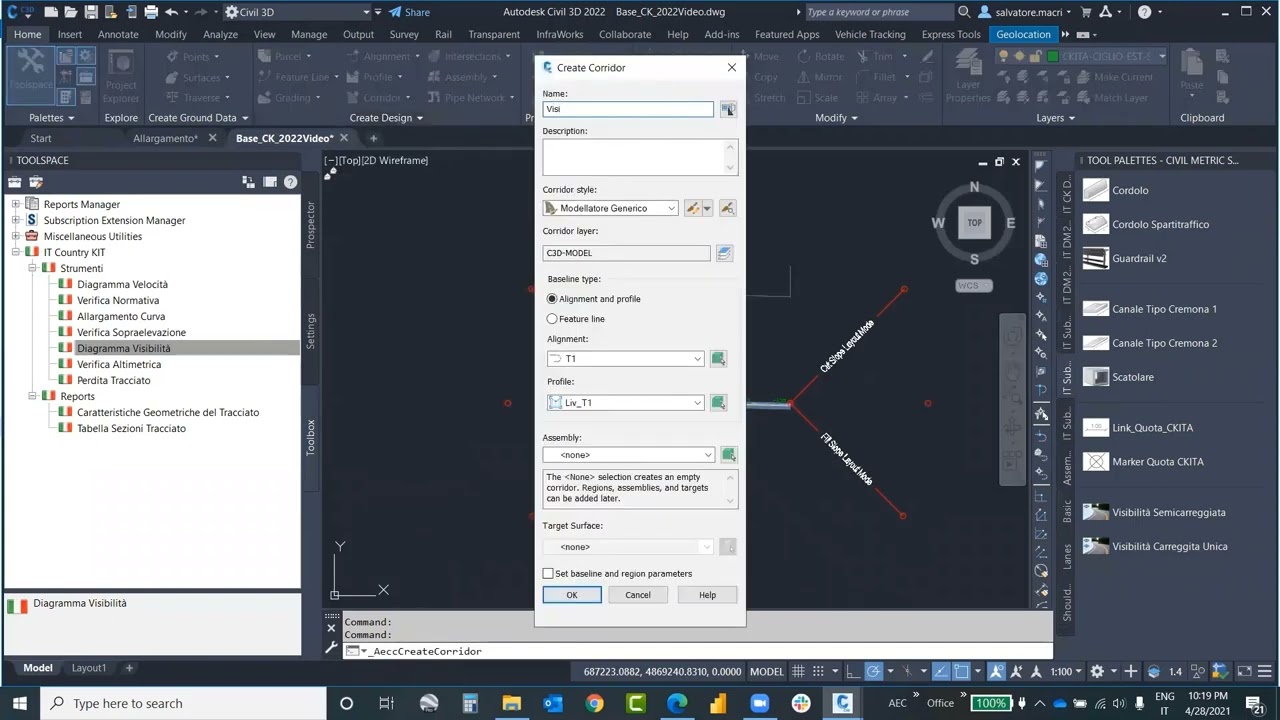This screenshot has width=1280, height=720.
Task: Open the Insert ribbon tab
Action: pyautogui.click(x=70, y=34)
